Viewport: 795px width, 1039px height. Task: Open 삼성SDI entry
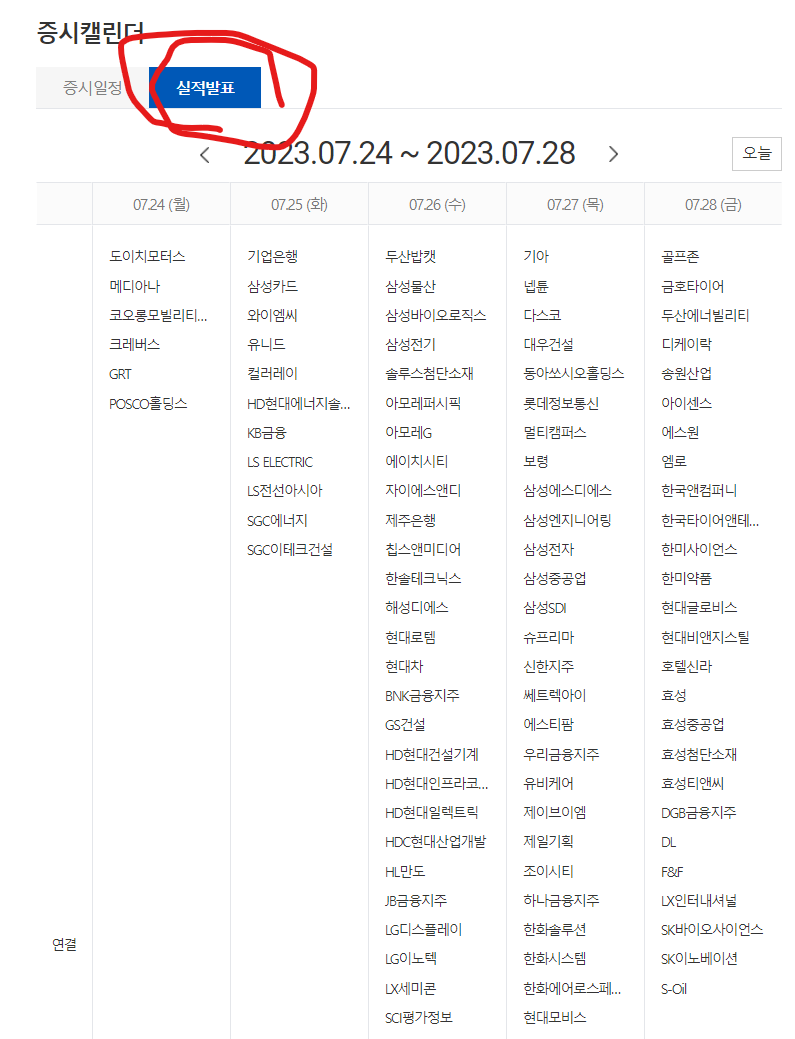(545, 608)
